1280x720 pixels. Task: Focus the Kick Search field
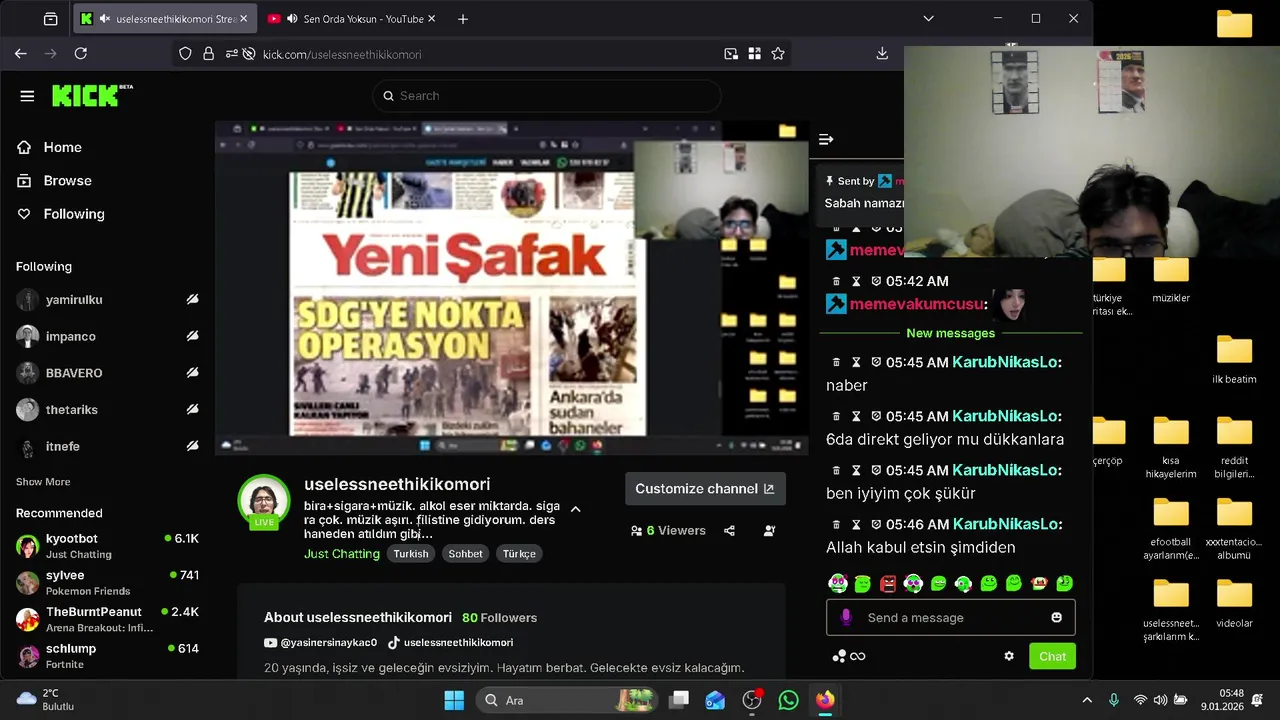click(546, 96)
